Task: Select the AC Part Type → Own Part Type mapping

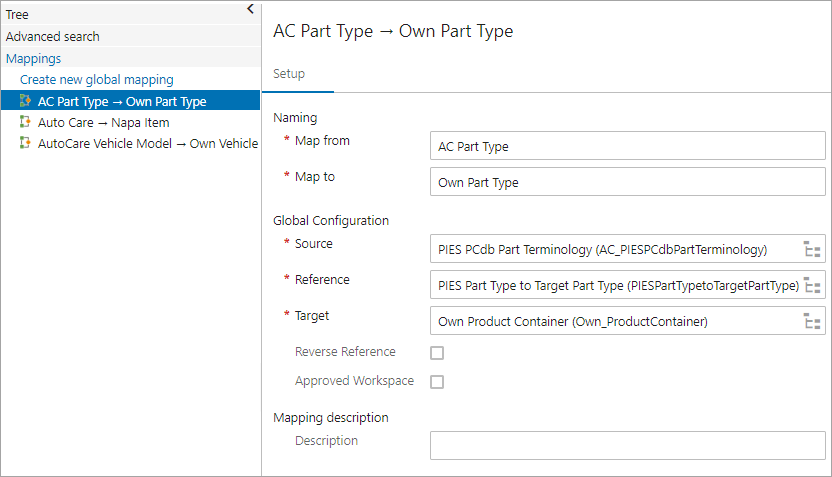Action: click(122, 101)
